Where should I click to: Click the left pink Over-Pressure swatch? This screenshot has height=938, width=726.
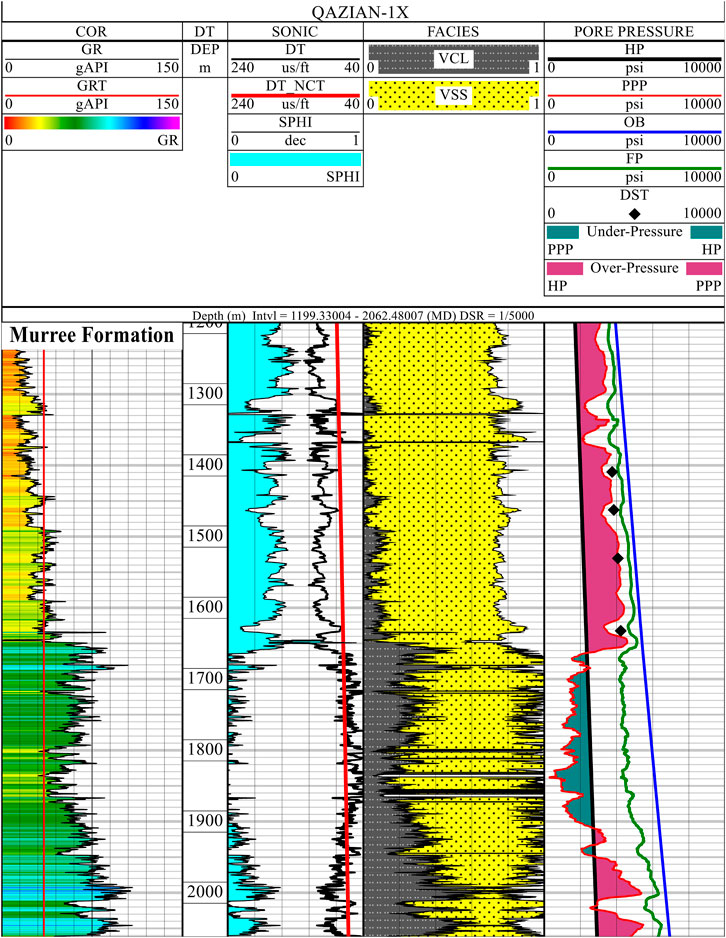pos(565,269)
